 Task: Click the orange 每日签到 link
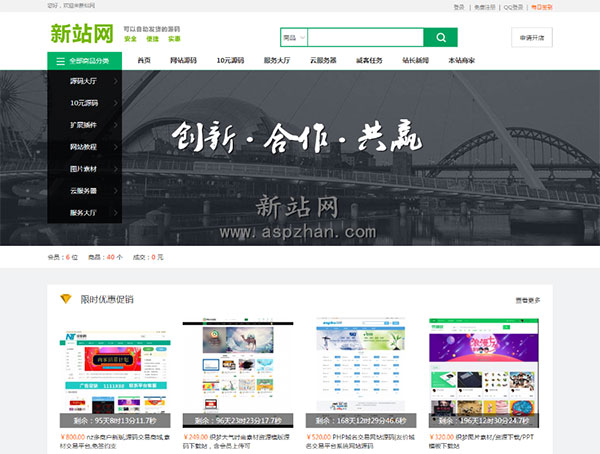[541, 7]
